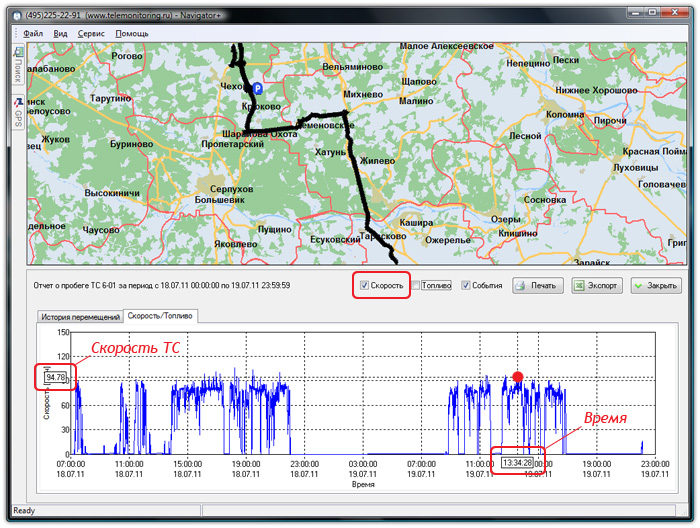Click the 94.78 speed value box

[55, 377]
